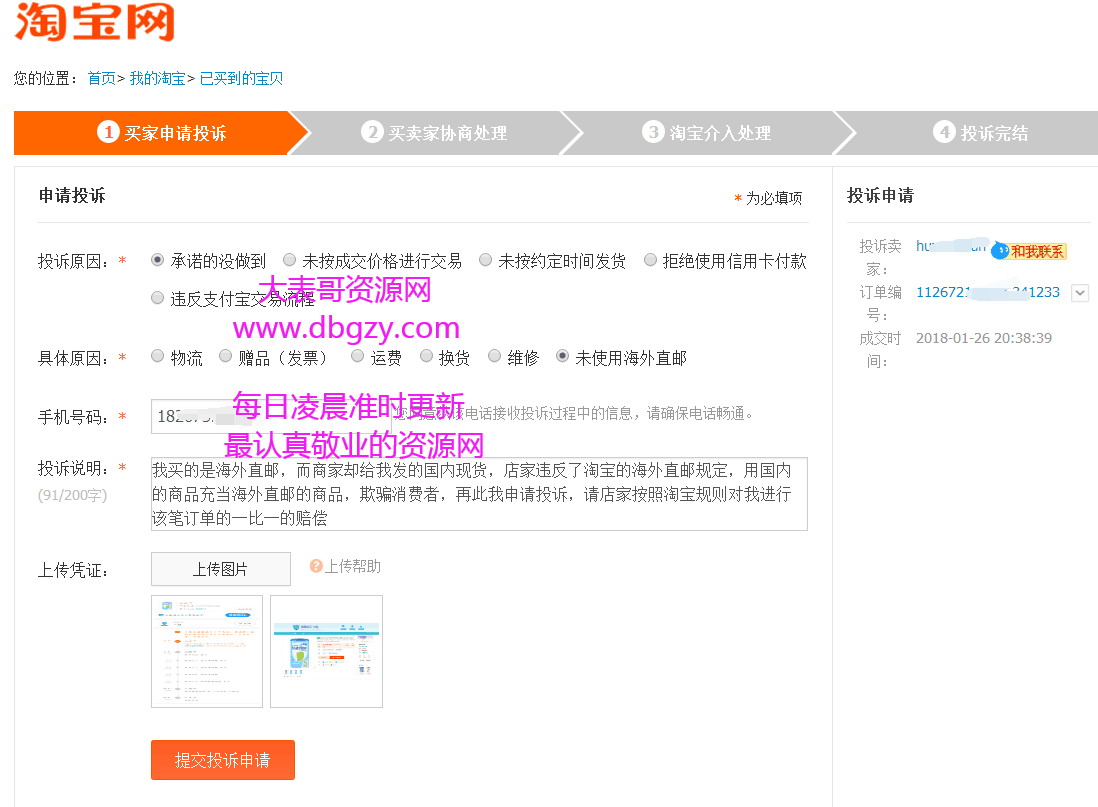This screenshot has width=1098, height=807.
Task: Select the 运费 radio option
Action: pyautogui.click(x=357, y=355)
